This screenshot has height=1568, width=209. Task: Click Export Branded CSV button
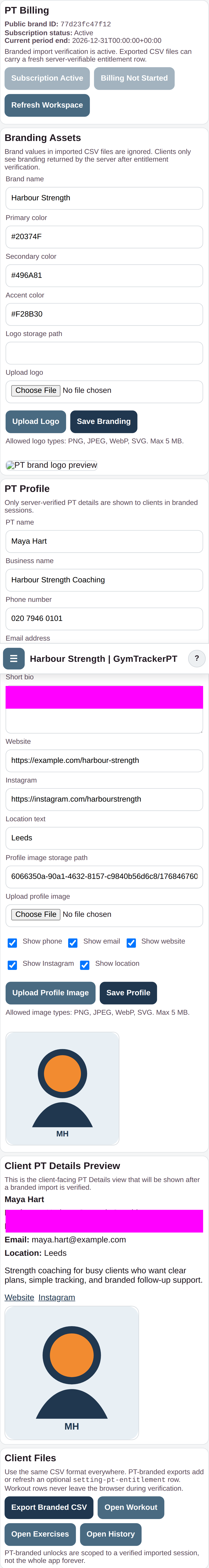(x=49, y=1507)
